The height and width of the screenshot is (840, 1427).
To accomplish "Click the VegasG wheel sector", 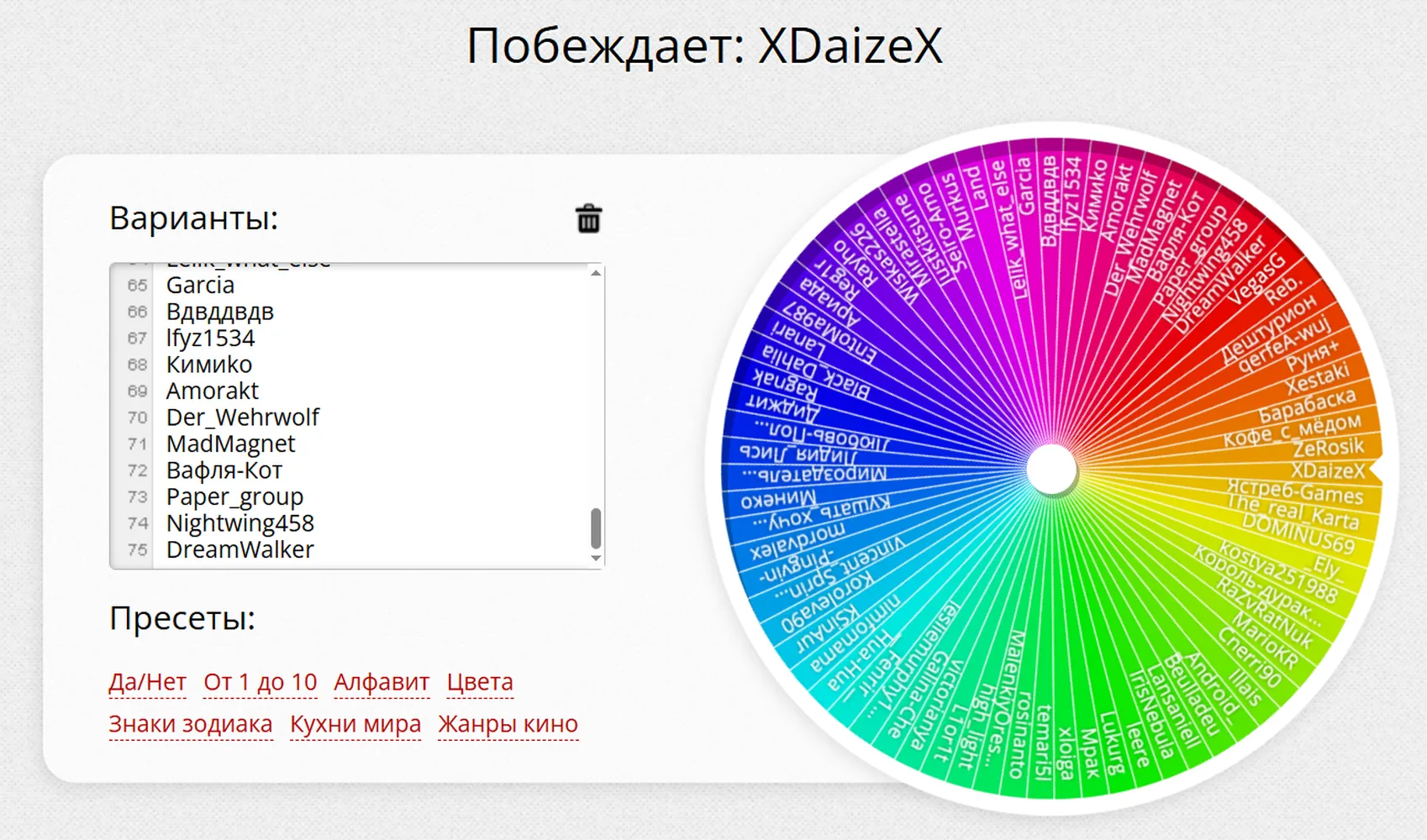I will pyautogui.click(x=1256, y=280).
